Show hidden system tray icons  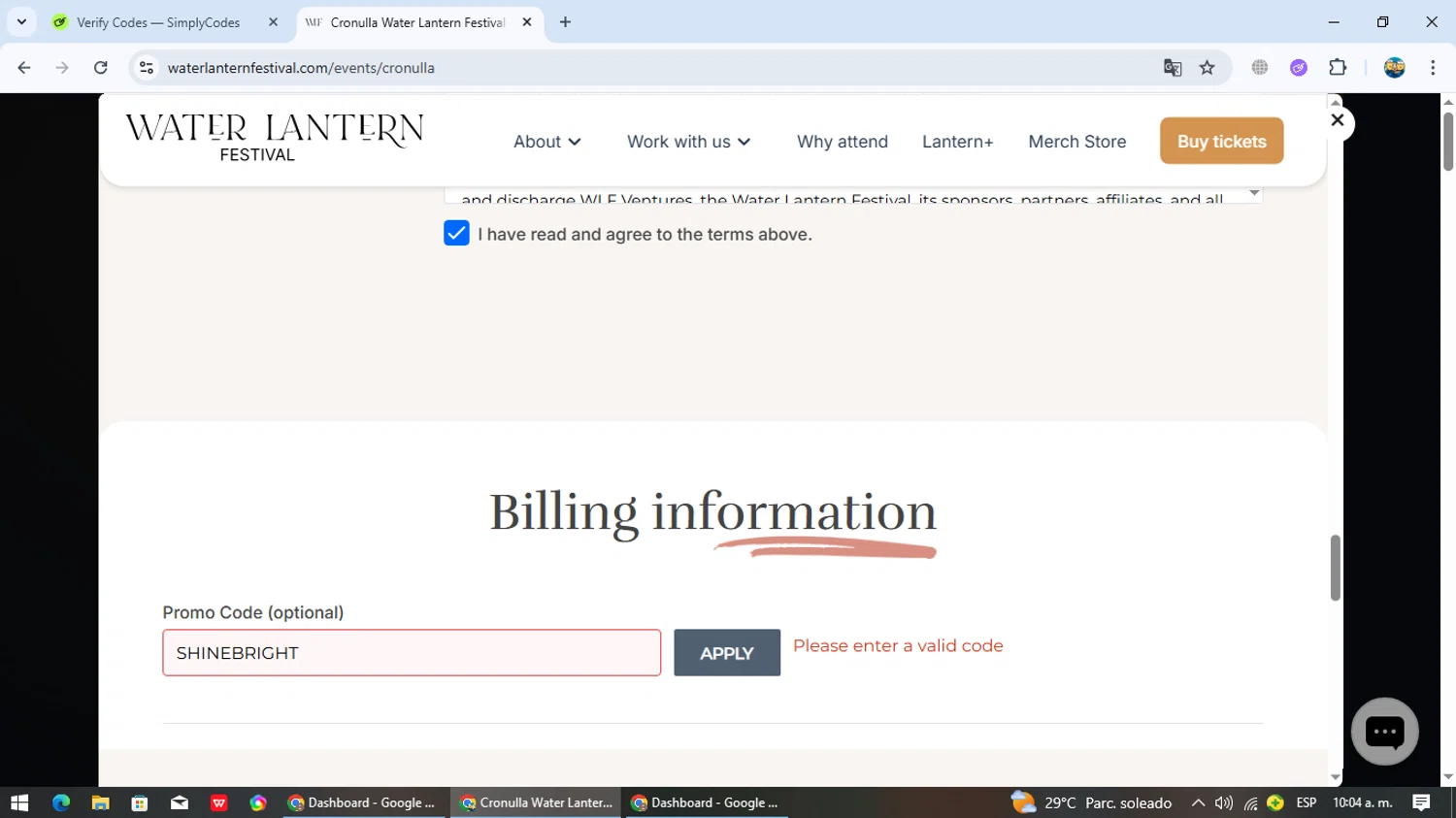point(1198,802)
